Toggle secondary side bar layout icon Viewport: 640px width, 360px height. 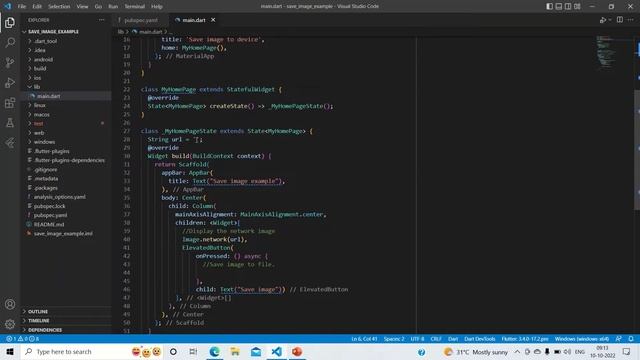click(x=568, y=6)
